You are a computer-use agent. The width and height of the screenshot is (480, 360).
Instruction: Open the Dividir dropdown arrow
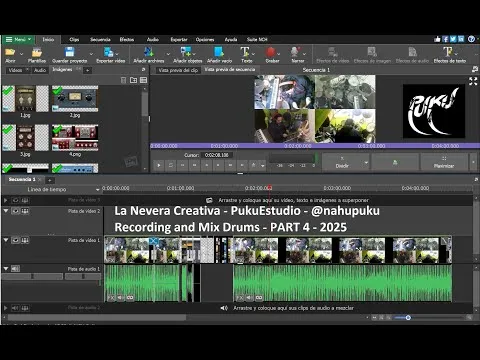(366, 163)
